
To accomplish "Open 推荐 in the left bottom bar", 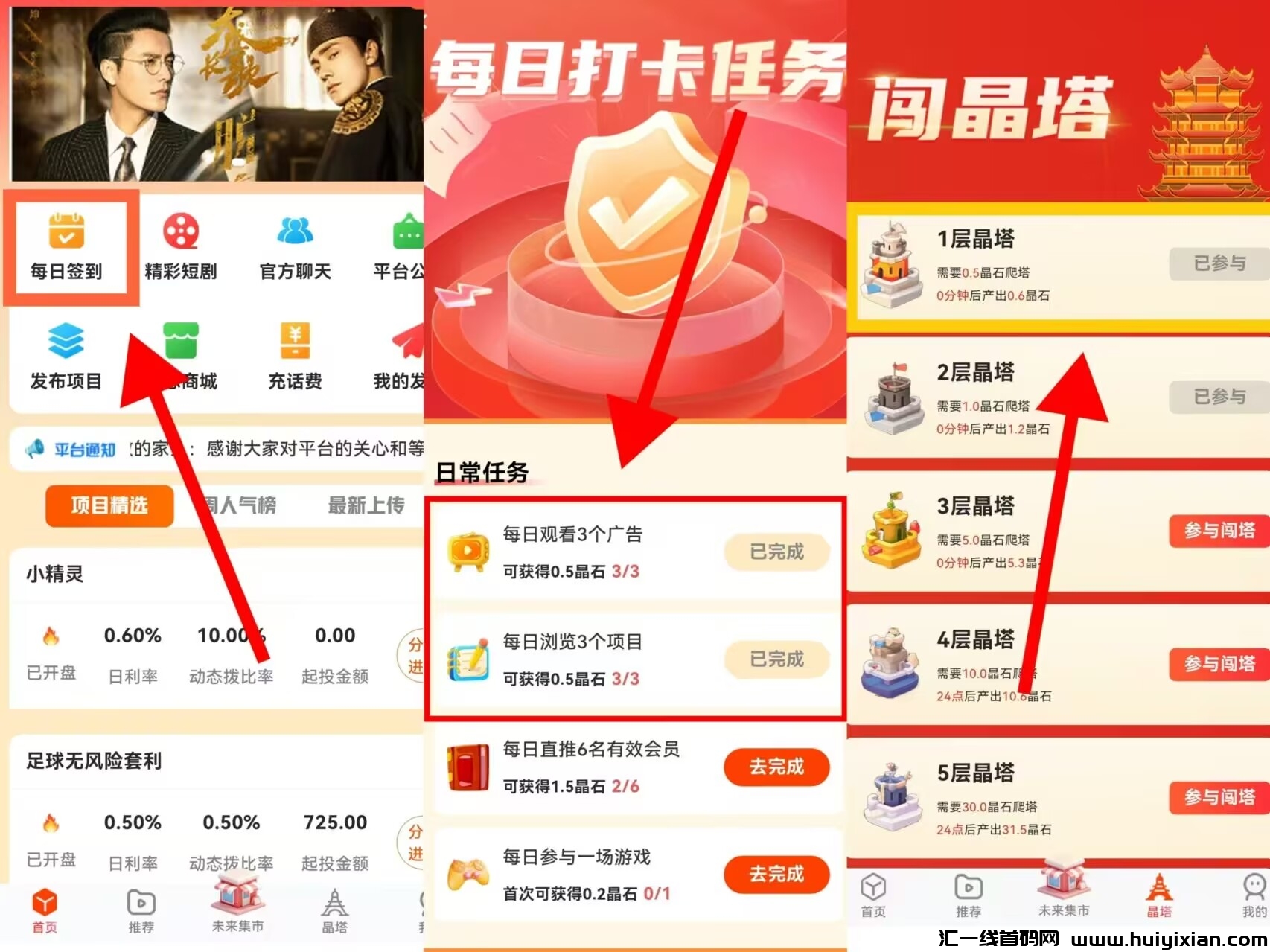I will click(x=141, y=911).
